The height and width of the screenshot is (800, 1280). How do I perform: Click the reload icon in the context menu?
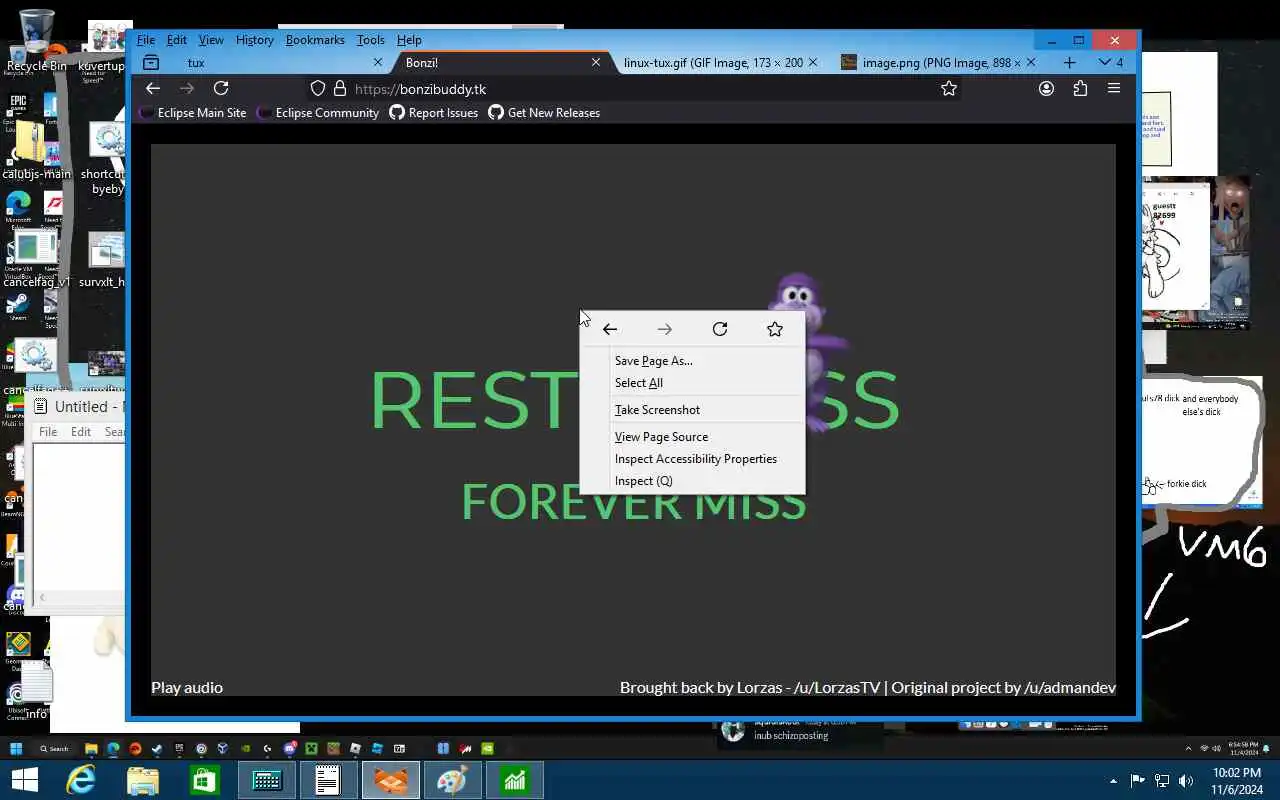tap(720, 329)
